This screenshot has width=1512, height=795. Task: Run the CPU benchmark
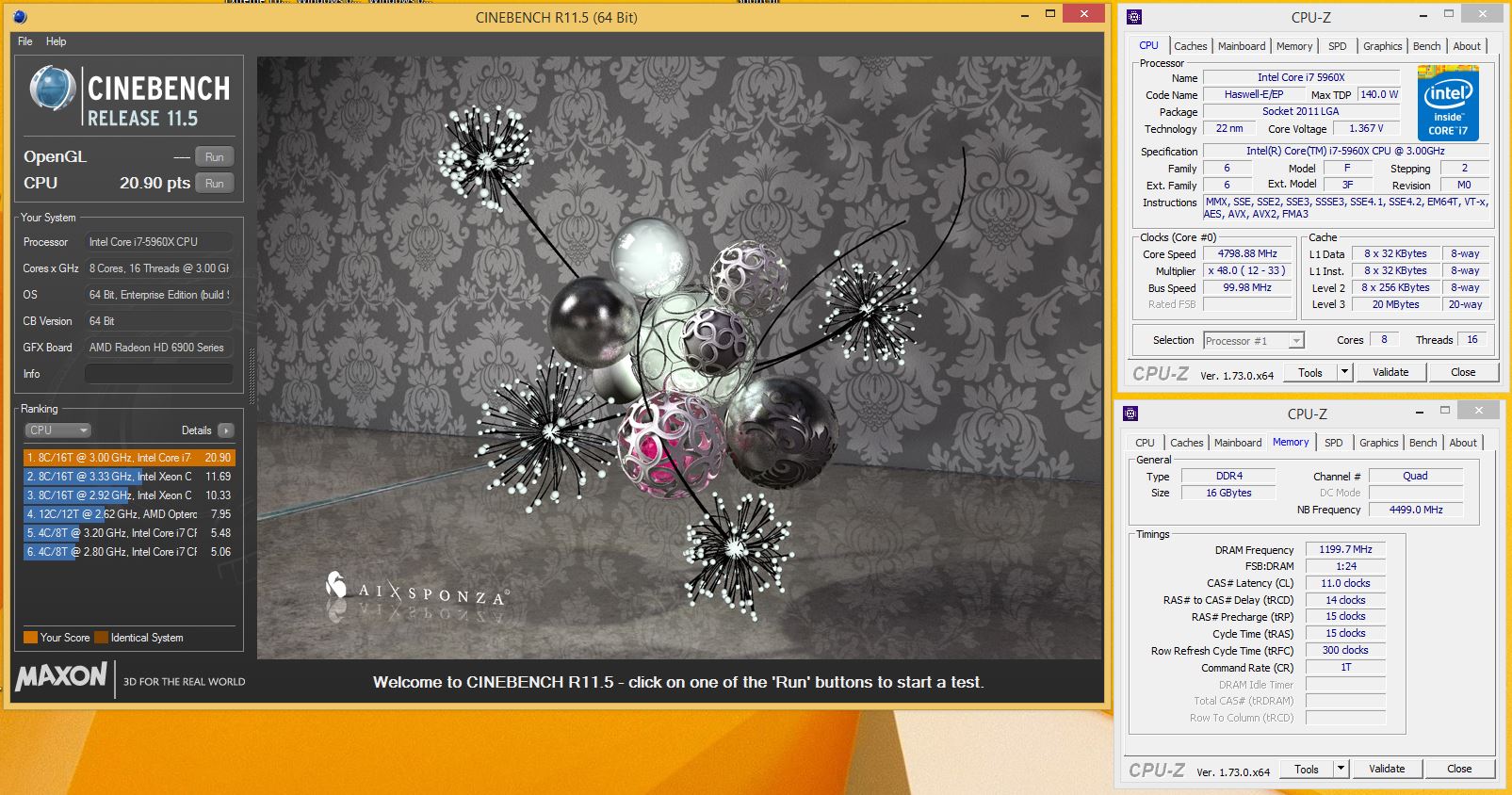[x=215, y=184]
